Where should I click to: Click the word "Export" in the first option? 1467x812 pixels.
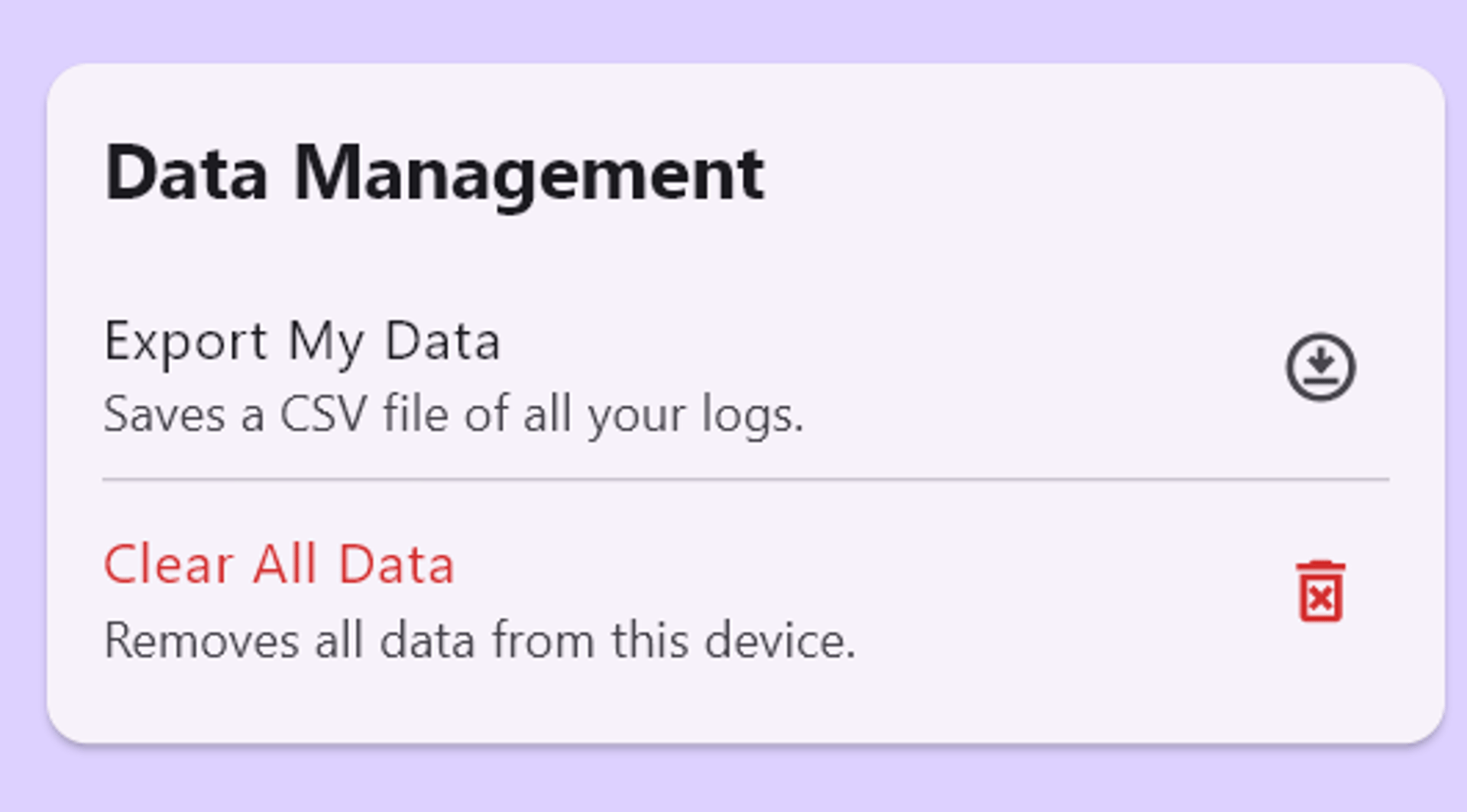coord(186,341)
